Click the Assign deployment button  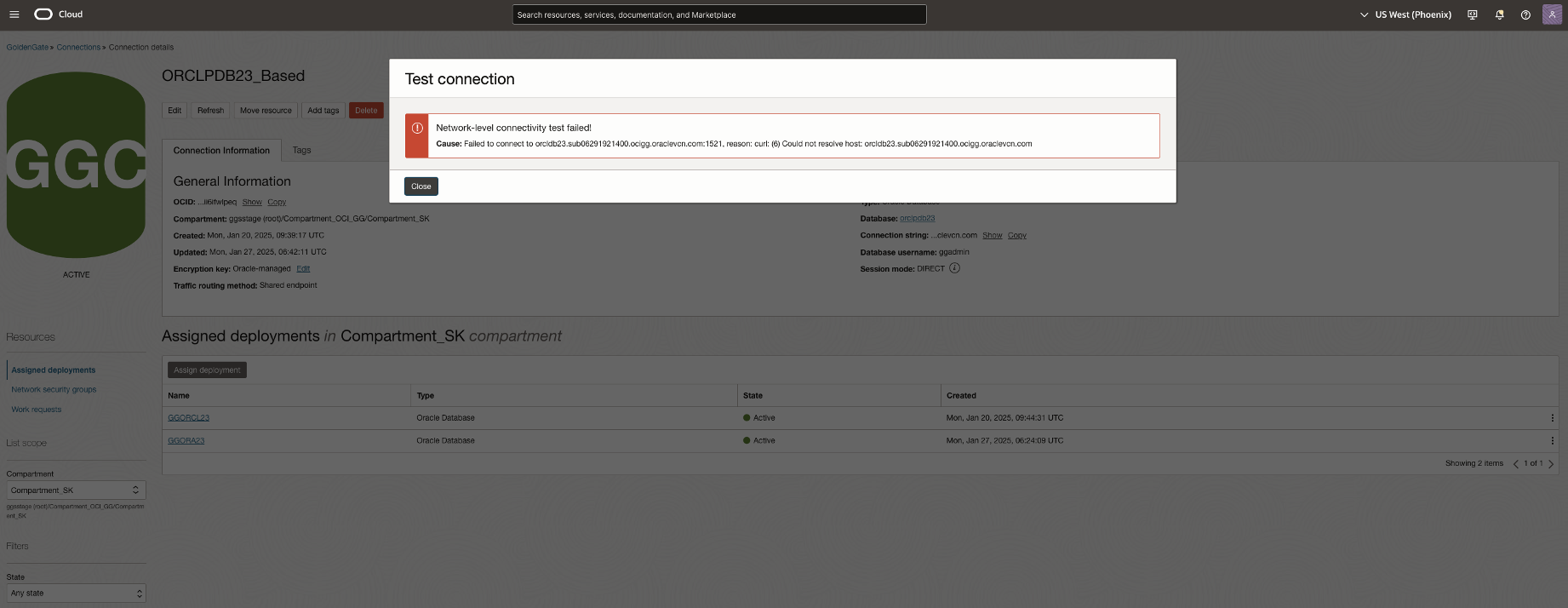[207, 370]
